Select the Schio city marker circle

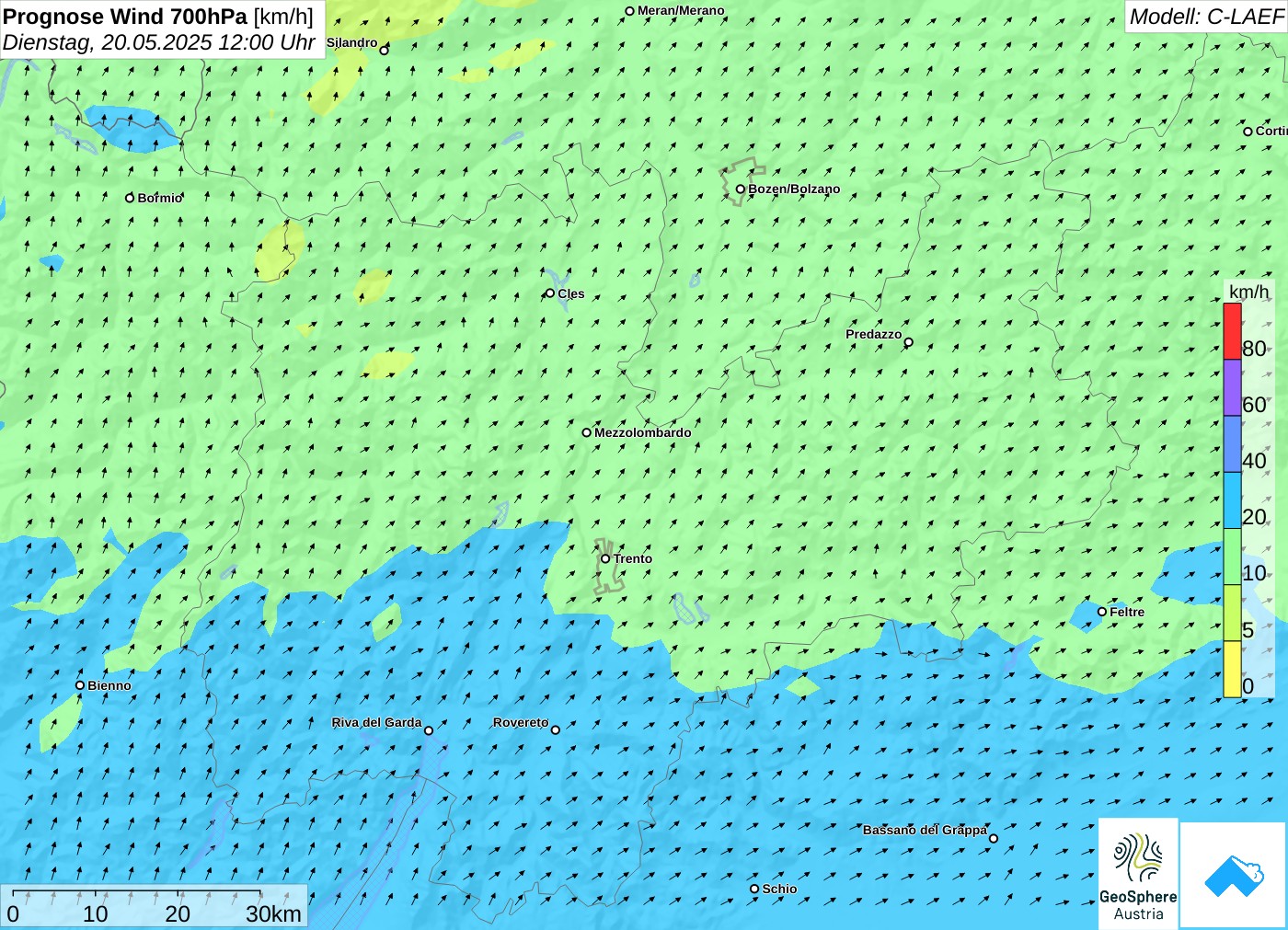coord(754,889)
